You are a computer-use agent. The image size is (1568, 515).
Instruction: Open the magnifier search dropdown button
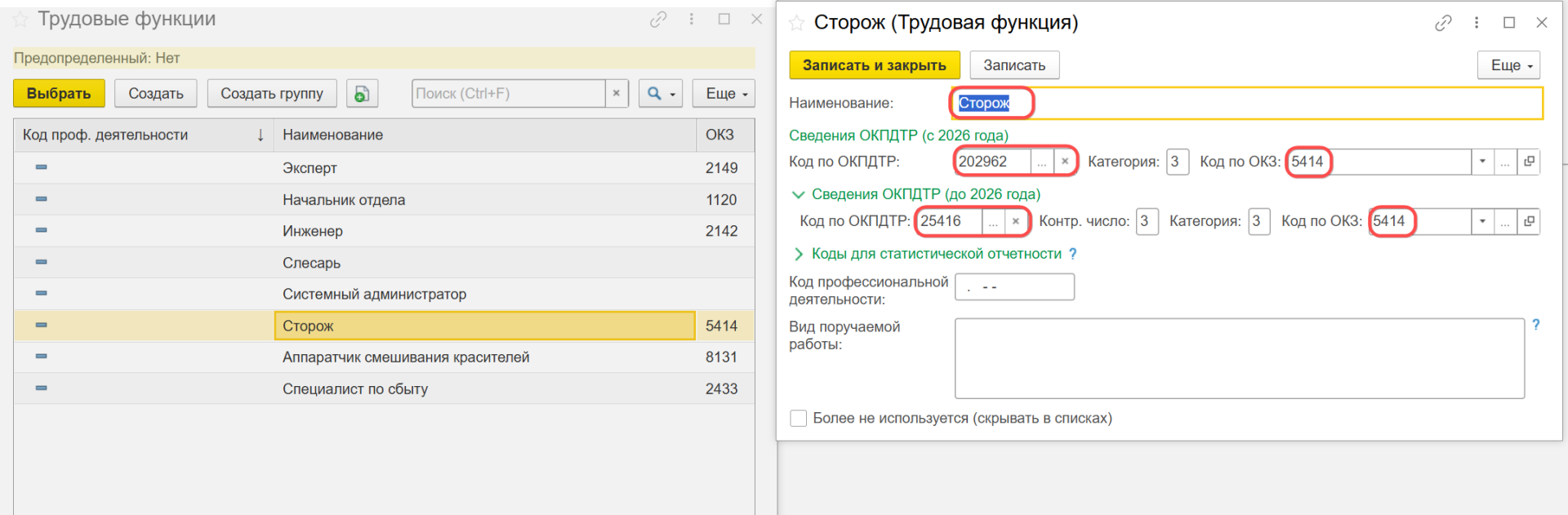(x=661, y=94)
